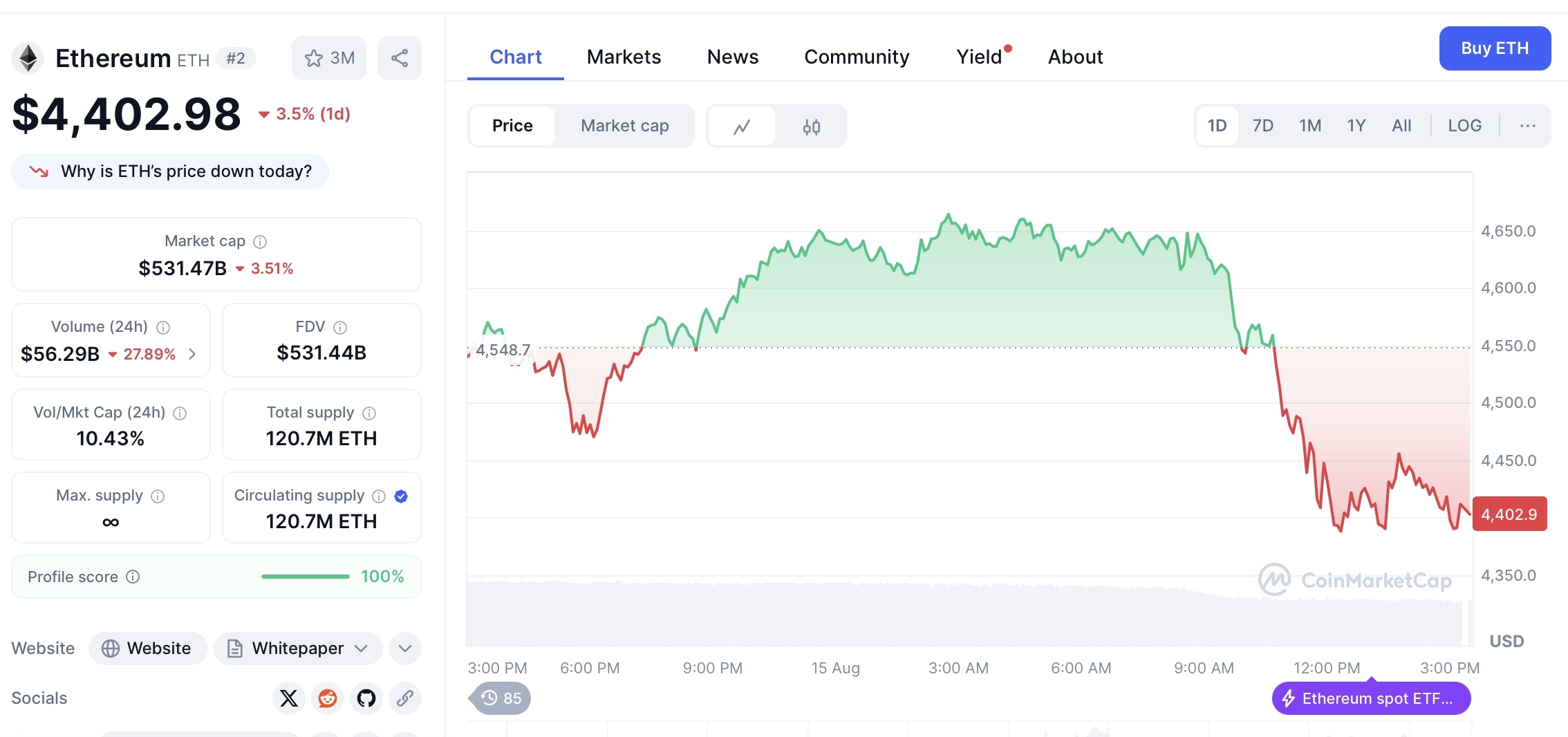Click the share icon next to watchlist
The width and height of the screenshot is (1568, 737).
tap(399, 58)
